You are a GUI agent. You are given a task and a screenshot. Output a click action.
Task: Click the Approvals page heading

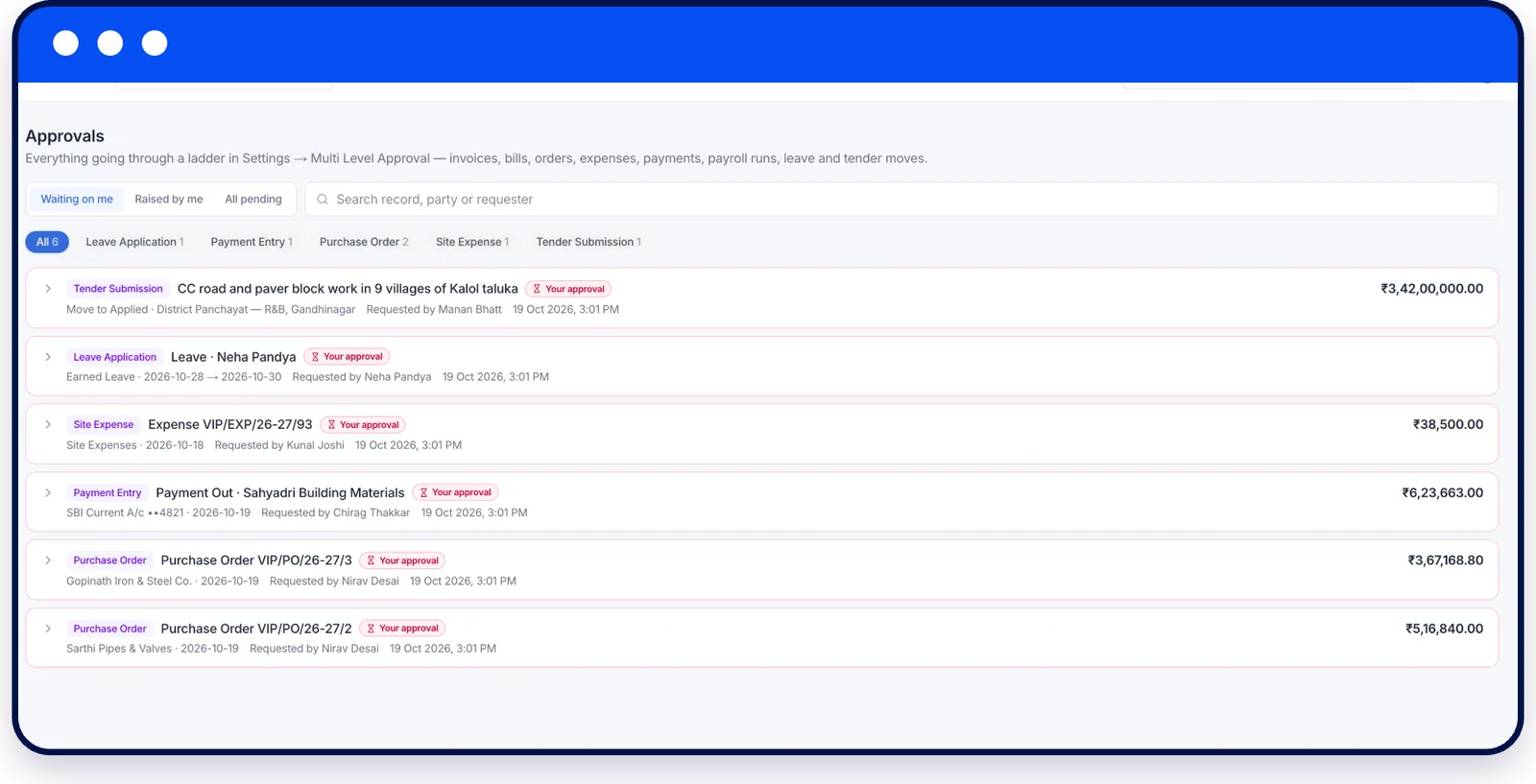point(64,136)
